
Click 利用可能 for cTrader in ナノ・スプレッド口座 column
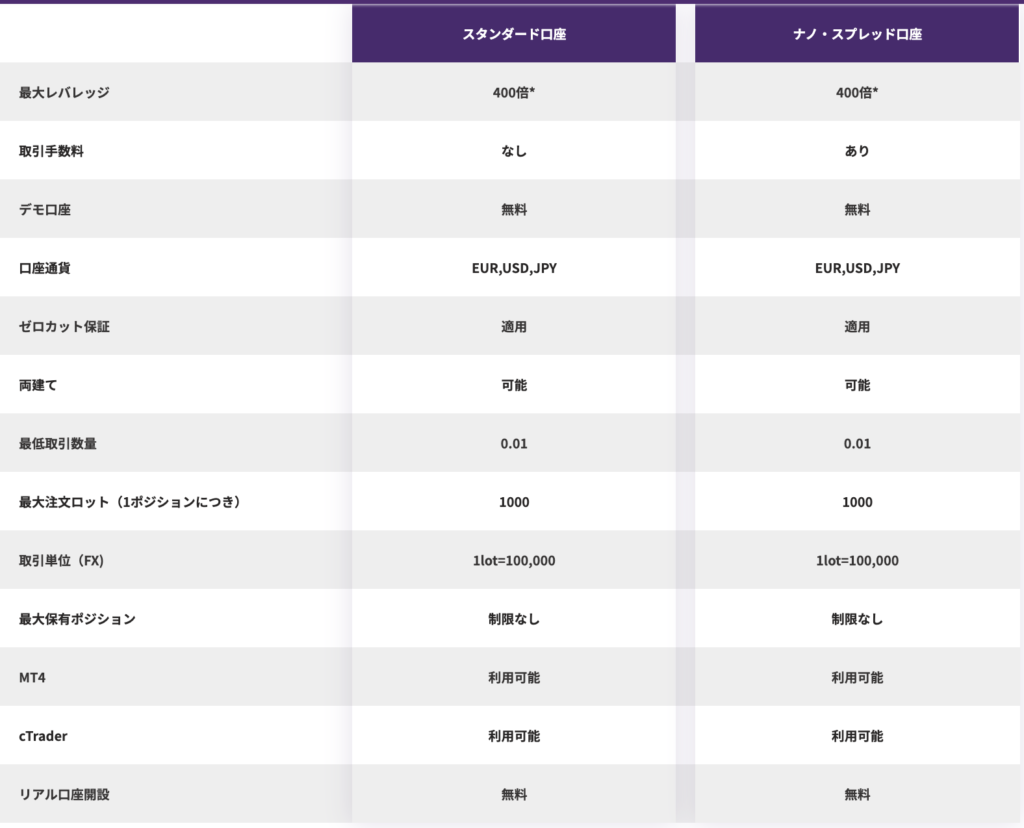[857, 736]
